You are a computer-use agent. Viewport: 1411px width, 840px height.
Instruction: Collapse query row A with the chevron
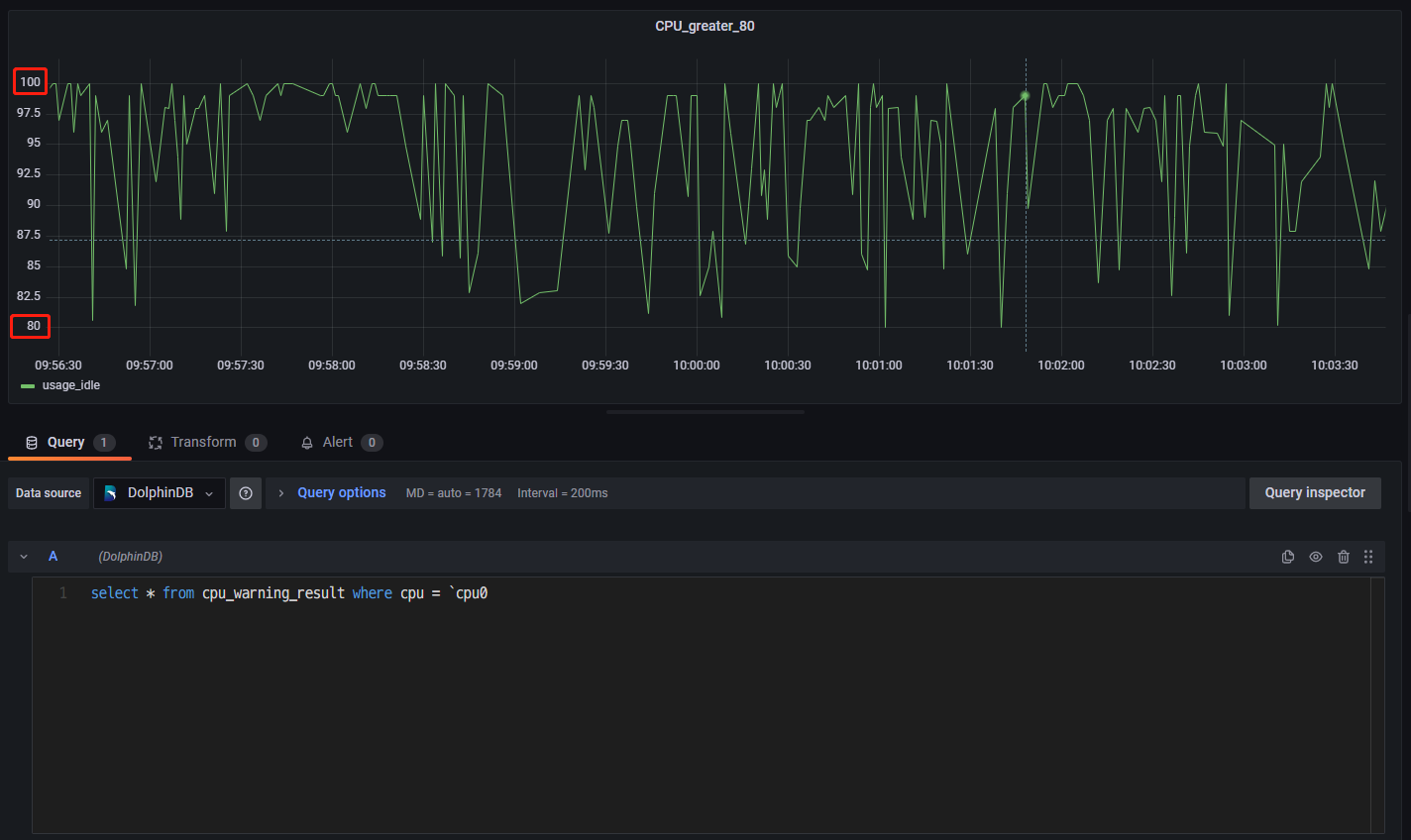(24, 557)
